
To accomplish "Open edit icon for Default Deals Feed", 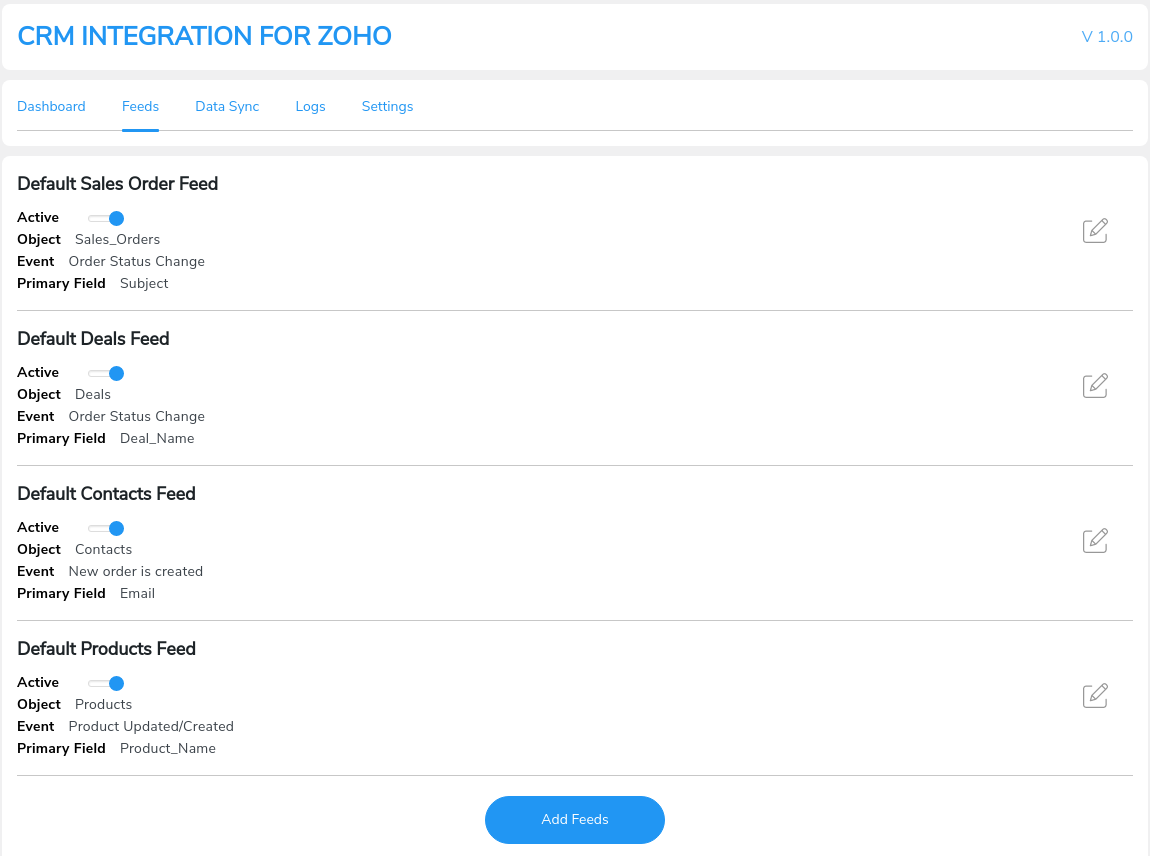I will click(x=1095, y=385).
